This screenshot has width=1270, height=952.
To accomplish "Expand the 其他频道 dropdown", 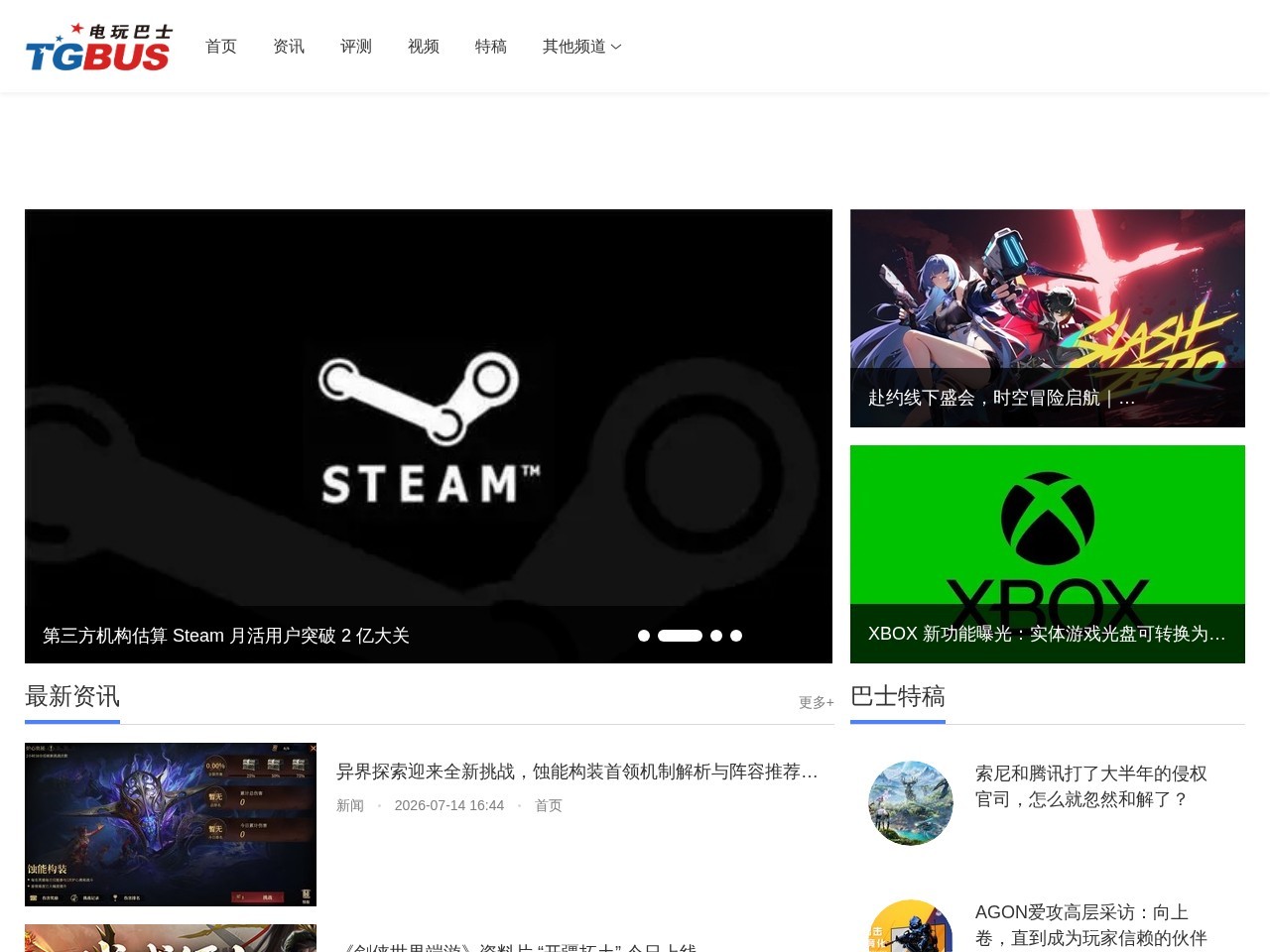I will (x=582, y=47).
